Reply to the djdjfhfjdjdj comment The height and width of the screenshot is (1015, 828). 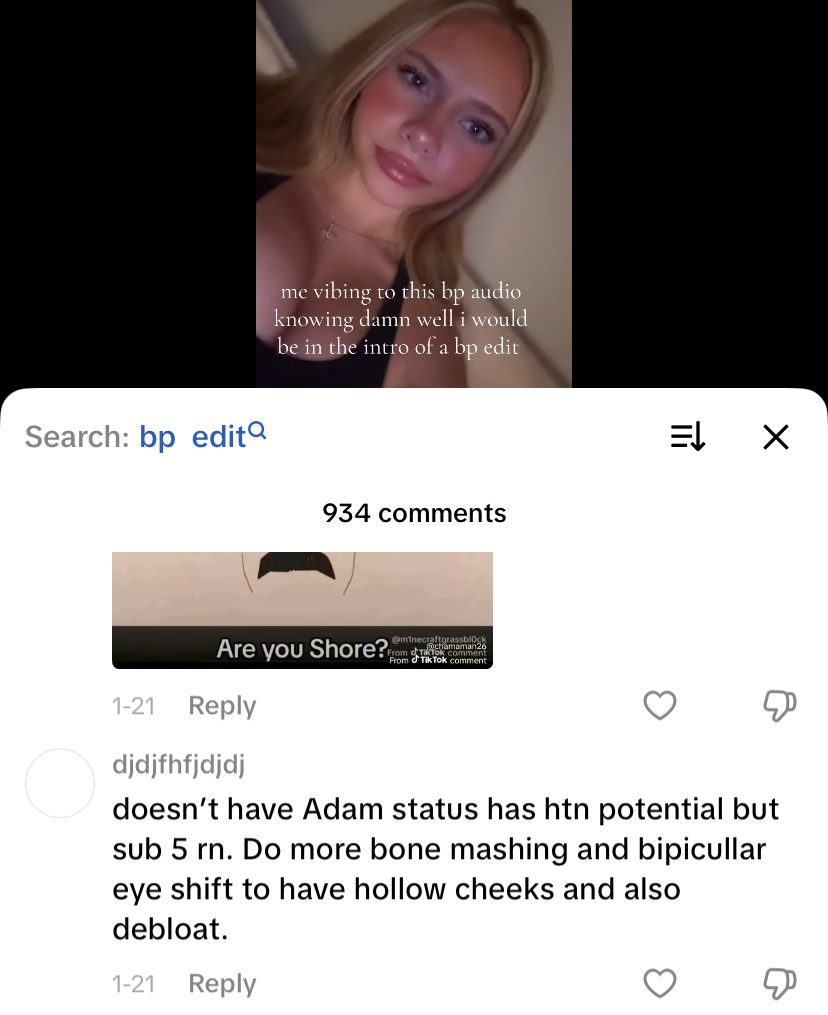pos(222,983)
